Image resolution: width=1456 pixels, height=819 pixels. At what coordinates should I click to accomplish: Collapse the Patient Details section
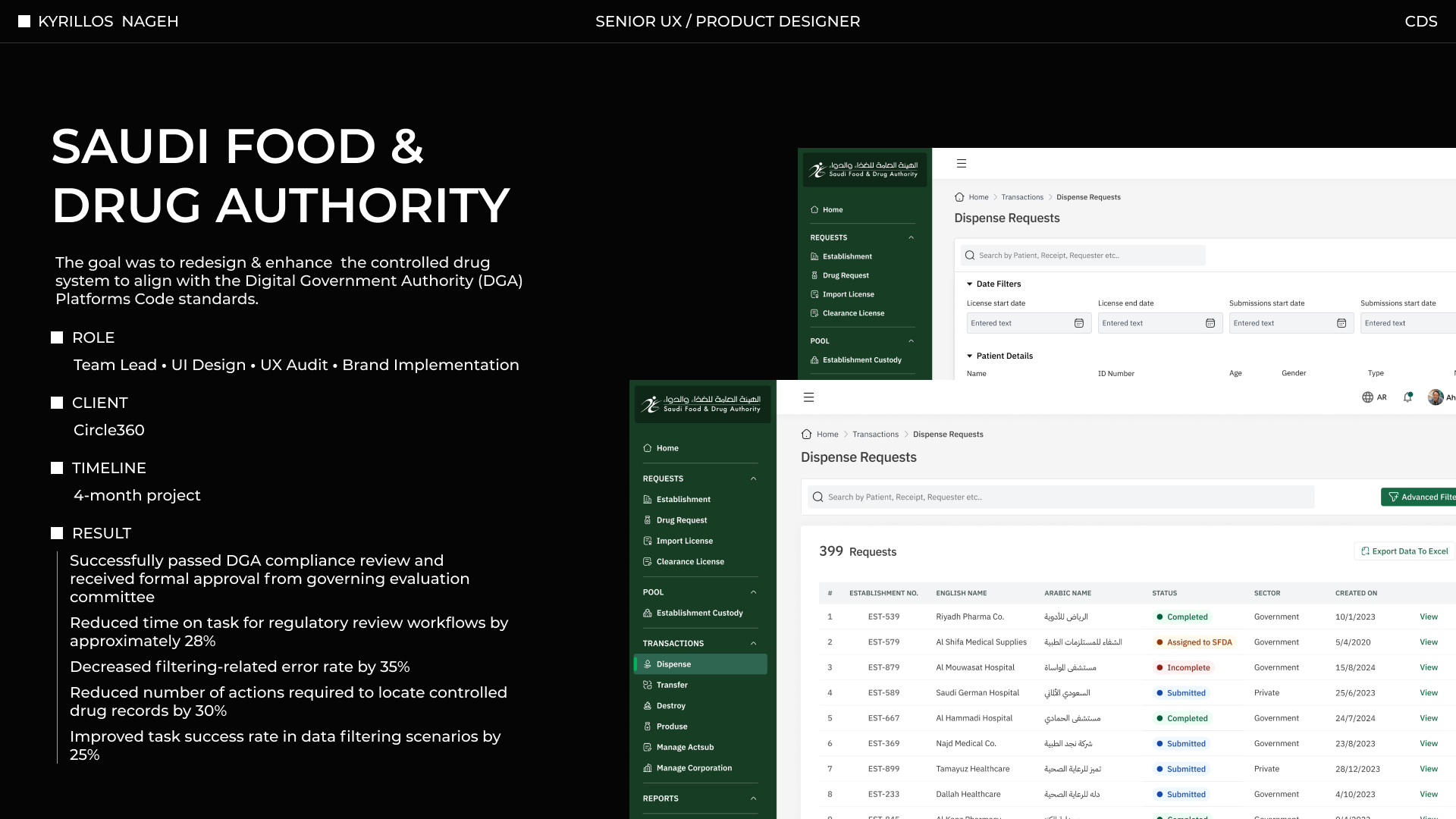(x=970, y=356)
